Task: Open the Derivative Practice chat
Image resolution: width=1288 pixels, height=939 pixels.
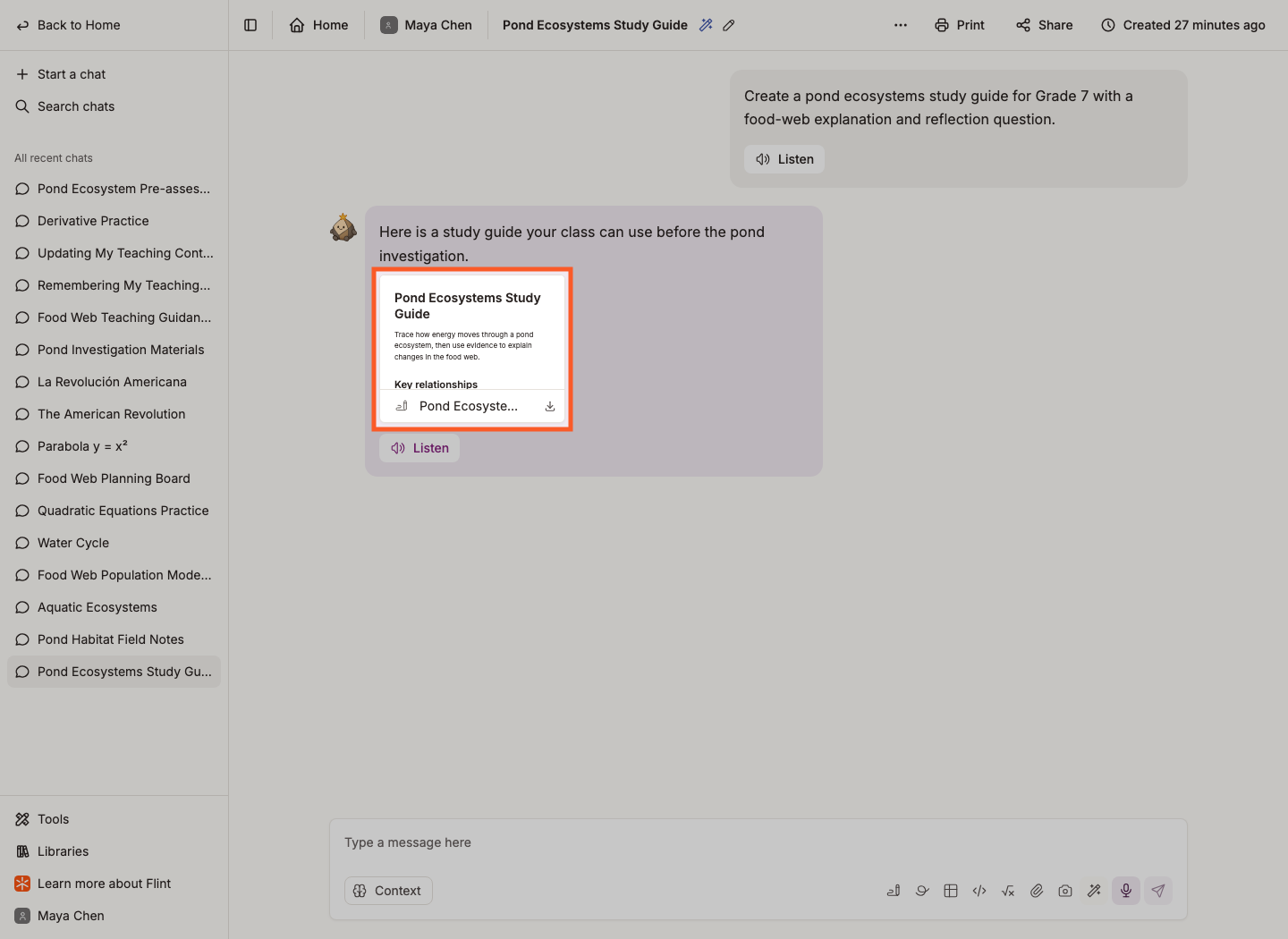Action: [x=114, y=221]
